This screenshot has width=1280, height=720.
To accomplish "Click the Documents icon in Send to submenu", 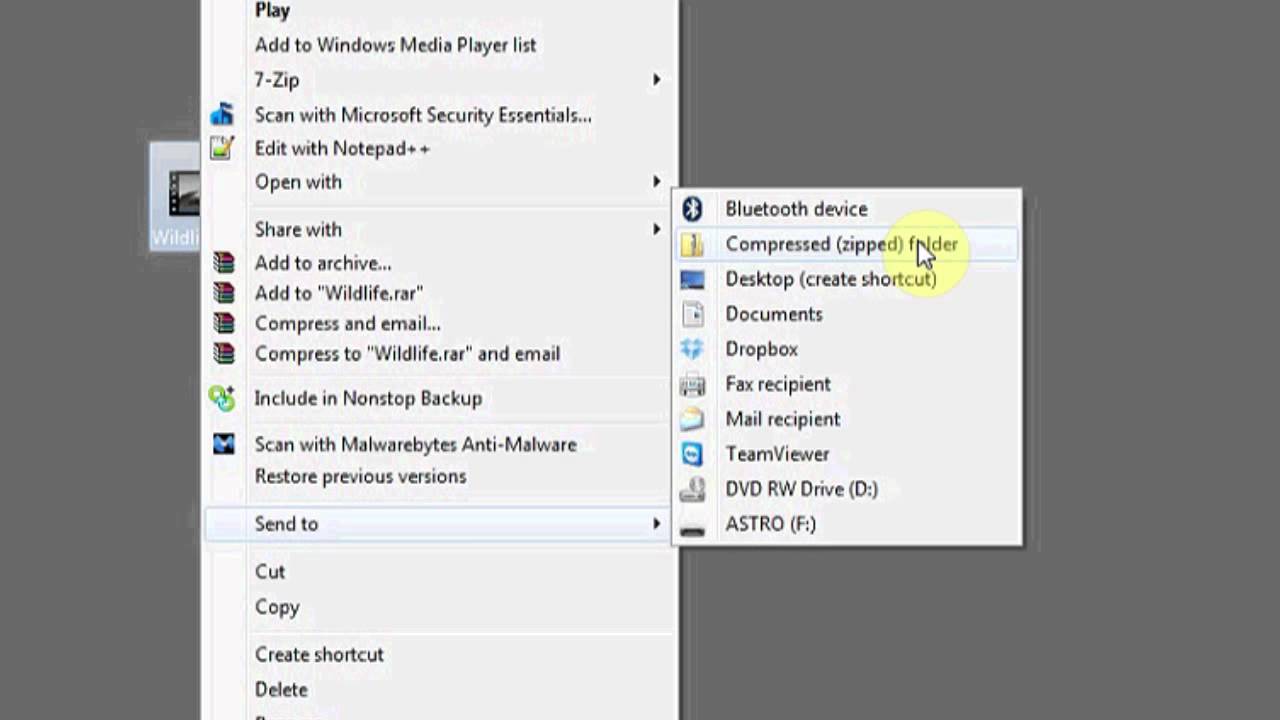I will [x=692, y=314].
